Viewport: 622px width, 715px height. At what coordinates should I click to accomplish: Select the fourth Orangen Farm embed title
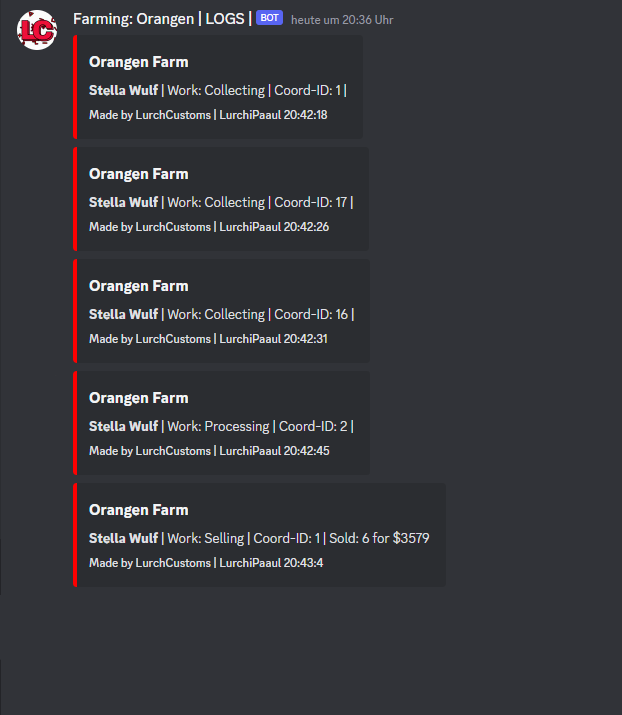pos(139,398)
